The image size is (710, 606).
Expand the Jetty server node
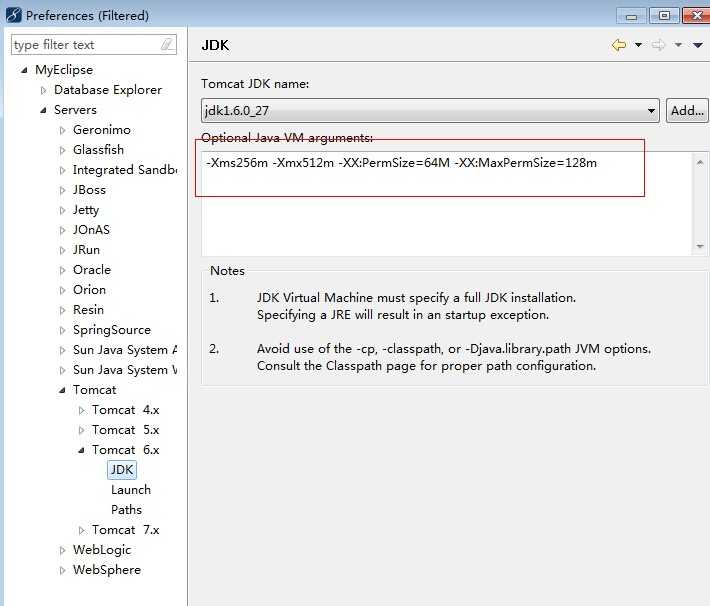click(x=62, y=210)
